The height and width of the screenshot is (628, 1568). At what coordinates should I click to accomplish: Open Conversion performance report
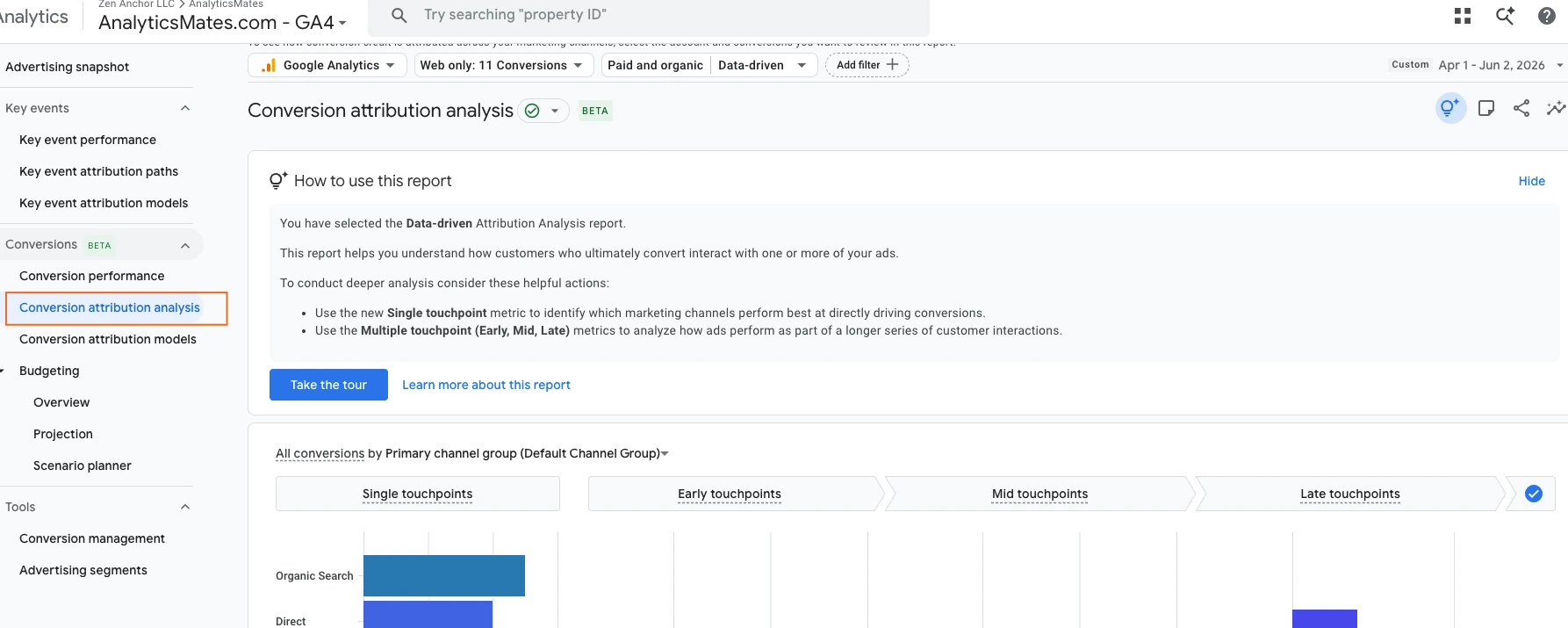tap(91, 276)
